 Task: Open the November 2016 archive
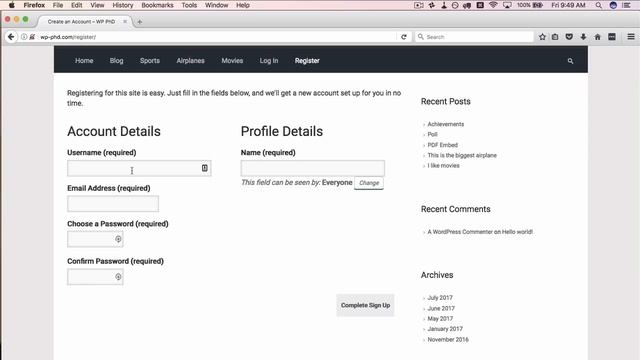pyautogui.click(x=448, y=339)
